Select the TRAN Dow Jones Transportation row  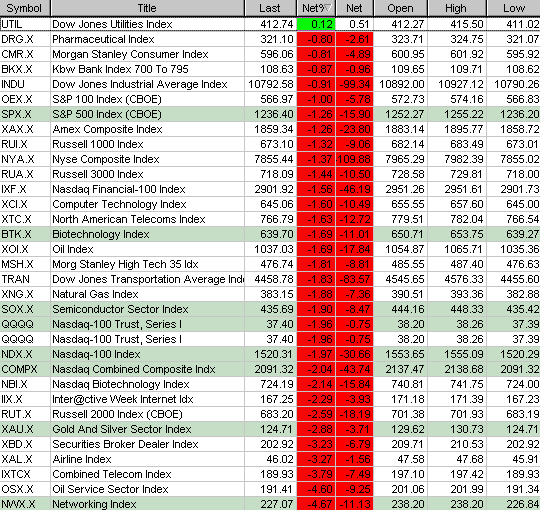(270, 279)
